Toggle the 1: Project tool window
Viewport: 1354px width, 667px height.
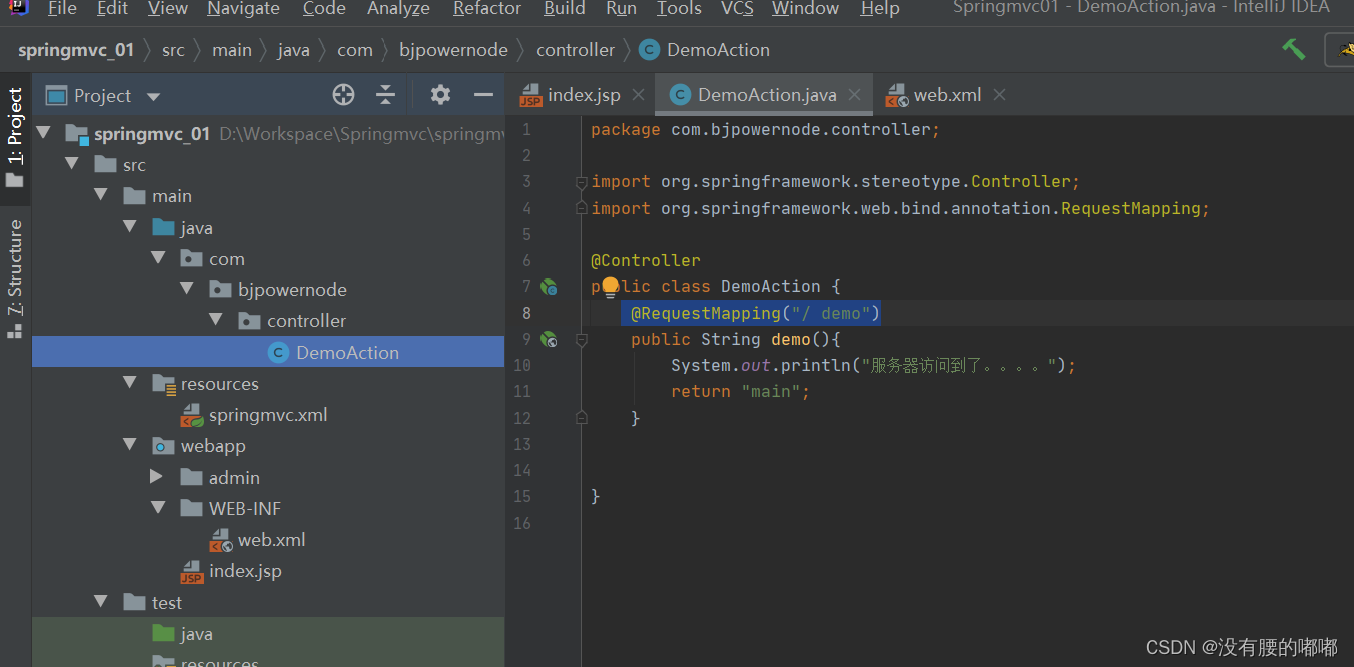(x=15, y=138)
